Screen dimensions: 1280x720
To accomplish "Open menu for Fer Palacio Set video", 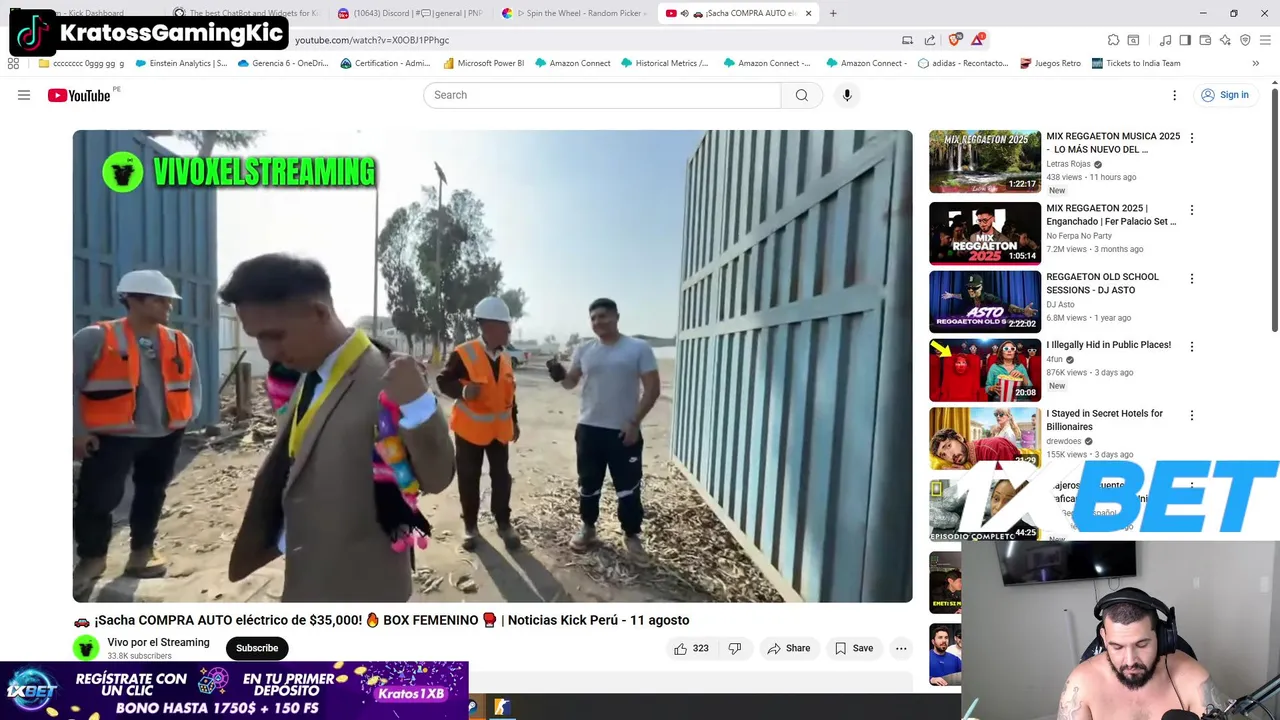I will pos(1191,210).
